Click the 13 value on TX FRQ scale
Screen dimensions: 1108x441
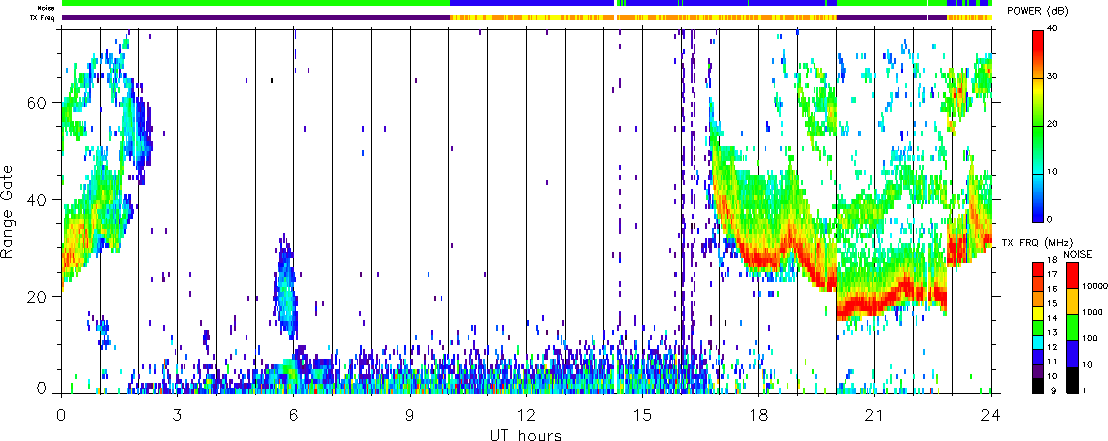pyautogui.click(x=1051, y=333)
